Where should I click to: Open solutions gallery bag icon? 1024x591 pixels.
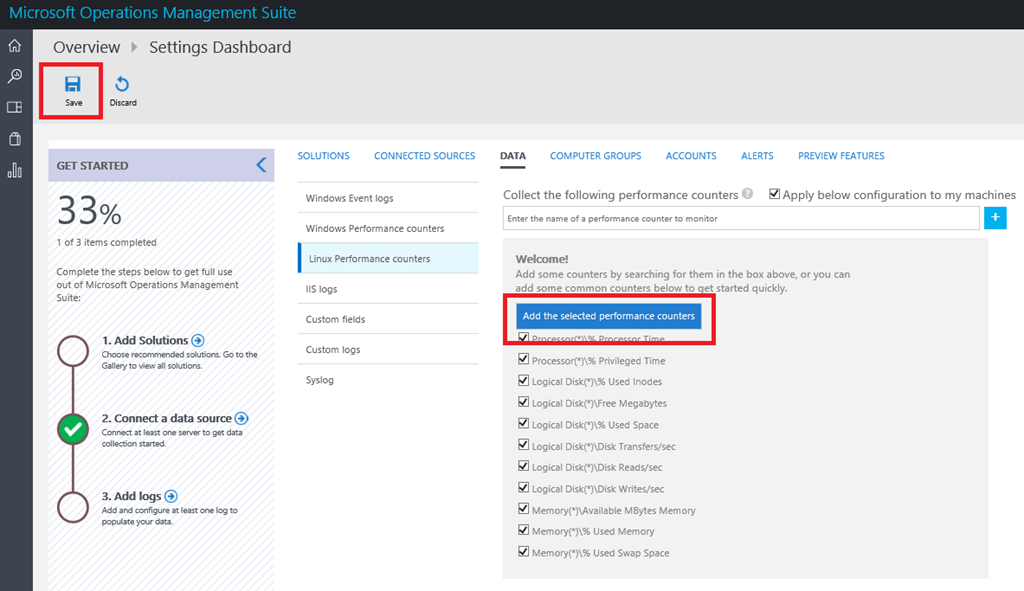(14, 138)
